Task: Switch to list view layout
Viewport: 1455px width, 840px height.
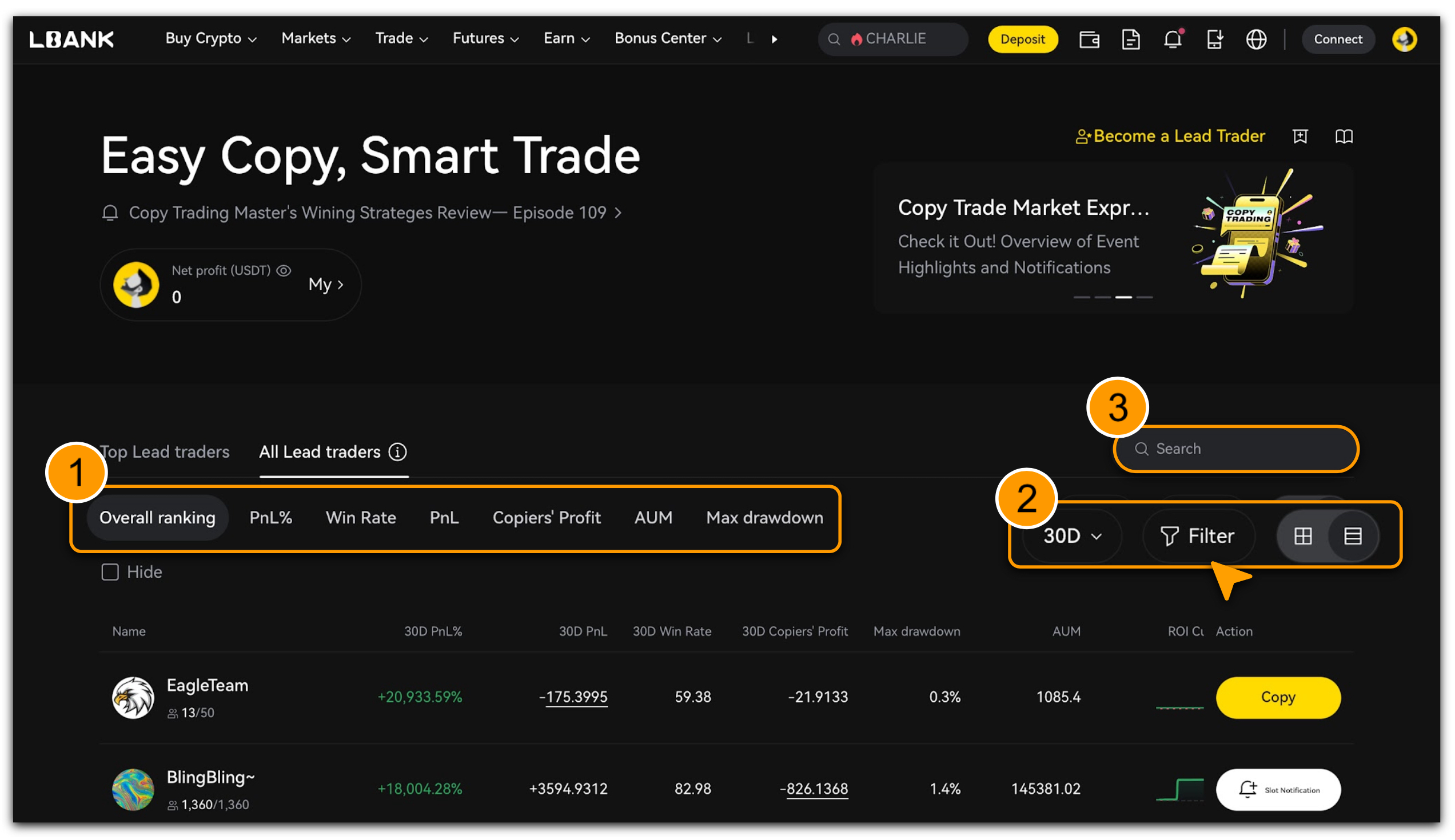Action: pyautogui.click(x=1352, y=536)
